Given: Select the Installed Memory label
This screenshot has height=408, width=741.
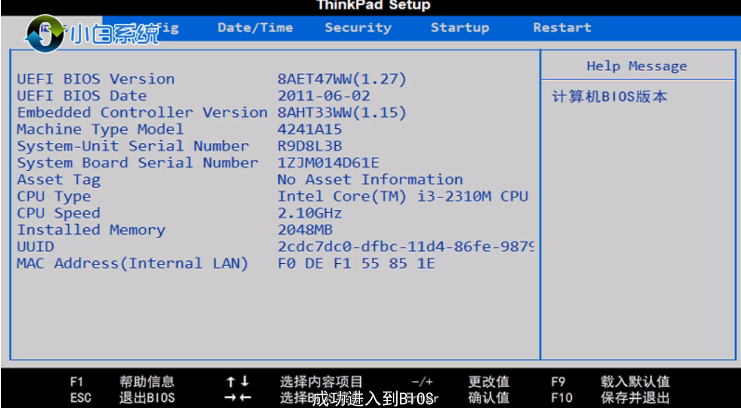Looking at the screenshot, I should [x=91, y=230].
